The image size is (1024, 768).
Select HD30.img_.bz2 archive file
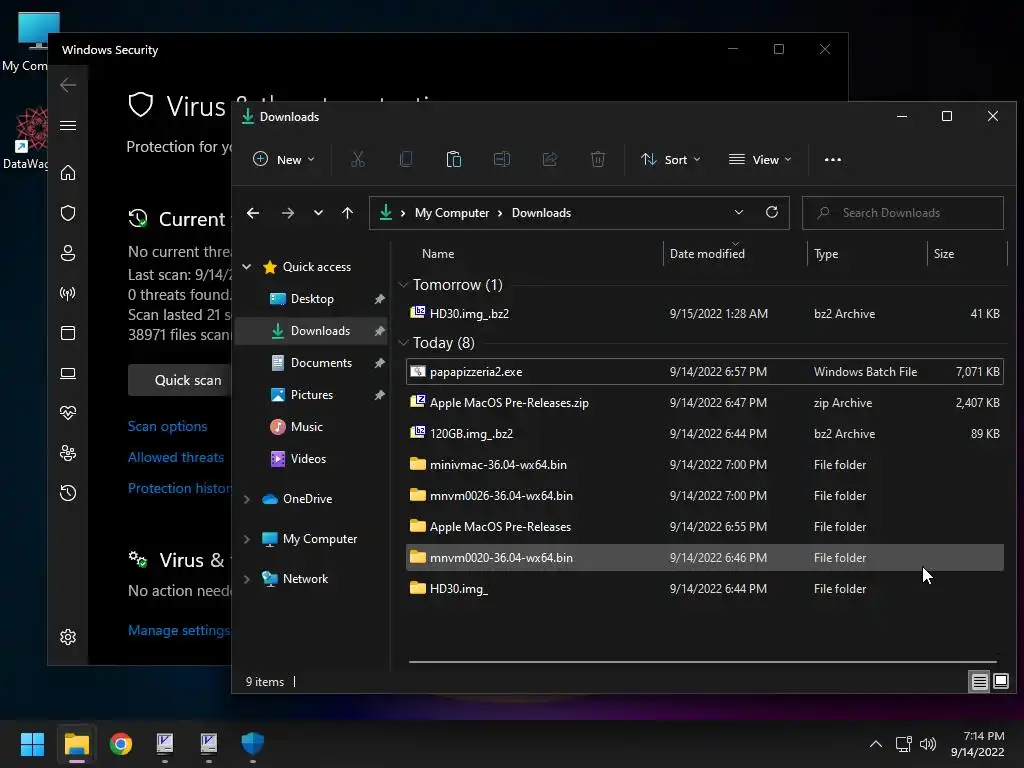click(x=705, y=313)
